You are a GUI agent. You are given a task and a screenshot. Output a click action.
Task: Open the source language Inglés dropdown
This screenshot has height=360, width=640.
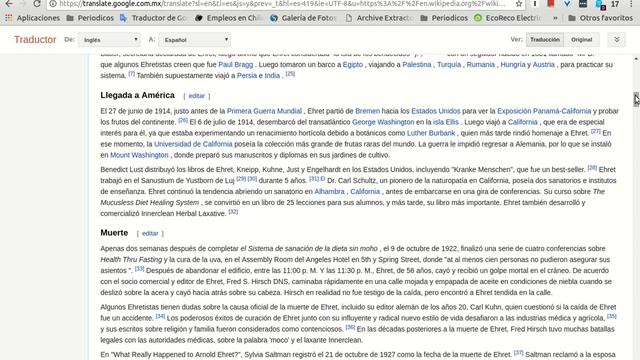click(x=109, y=40)
